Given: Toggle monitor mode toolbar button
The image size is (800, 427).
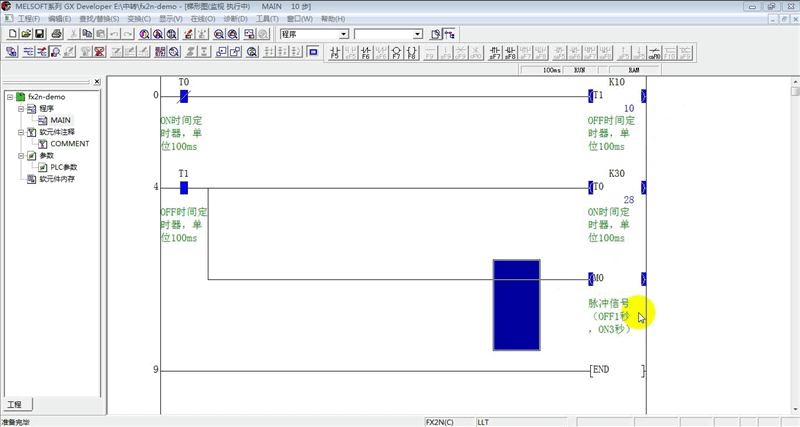Looking at the screenshot, I should 56,52.
